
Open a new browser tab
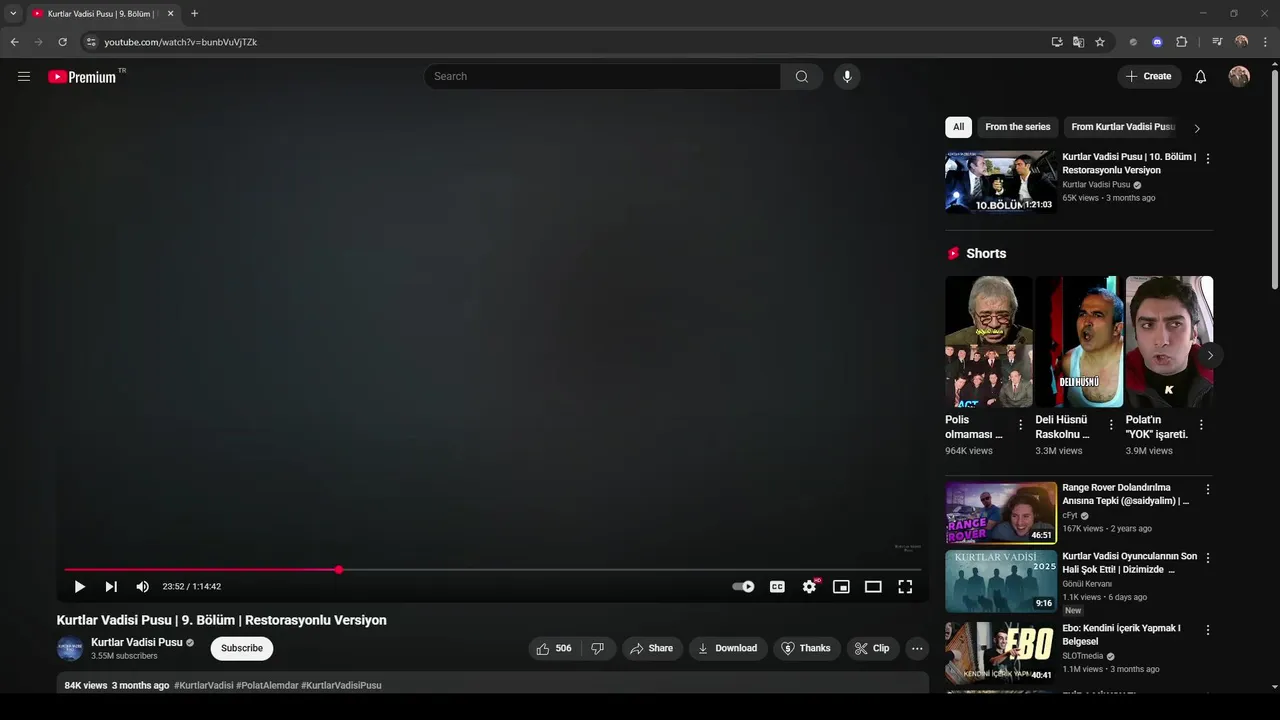pyautogui.click(x=194, y=14)
